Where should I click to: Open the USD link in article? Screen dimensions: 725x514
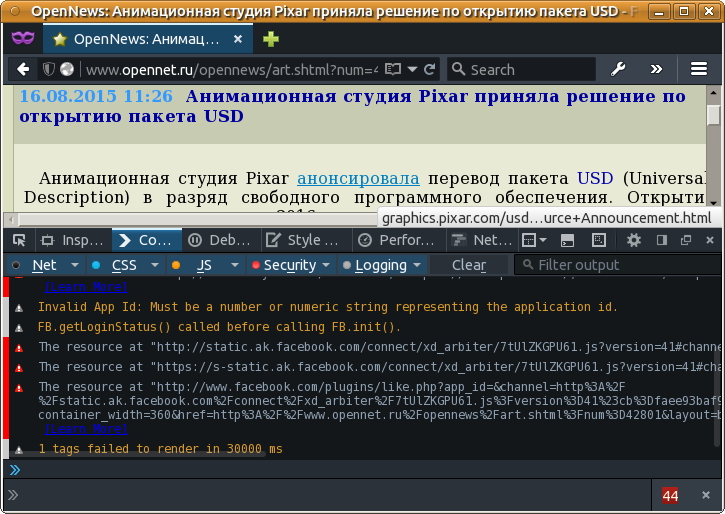[595, 178]
